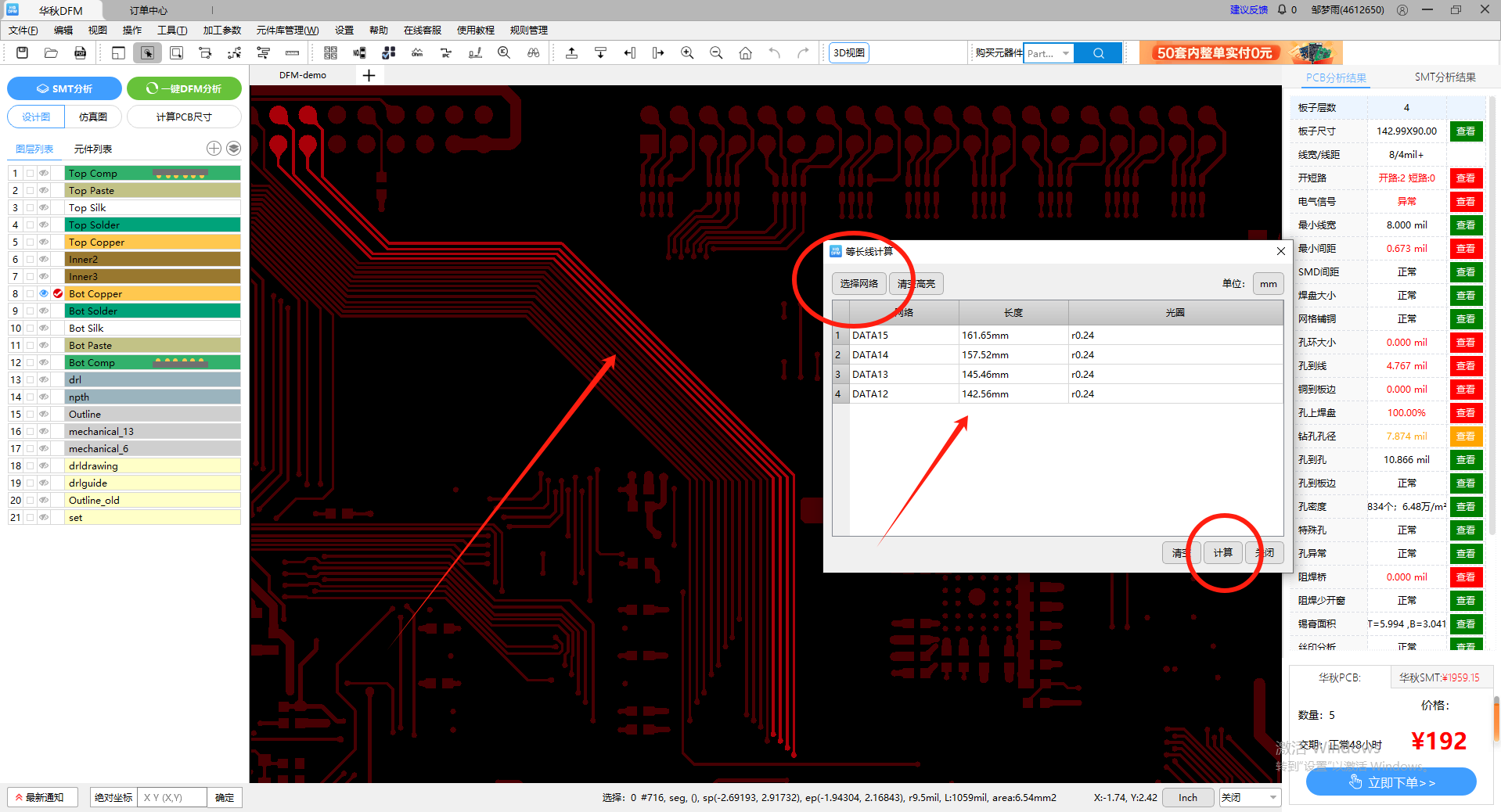Image resolution: width=1501 pixels, height=812 pixels.
Task: Open the mm unit dropdown in dialog
Action: click(x=1268, y=283)
